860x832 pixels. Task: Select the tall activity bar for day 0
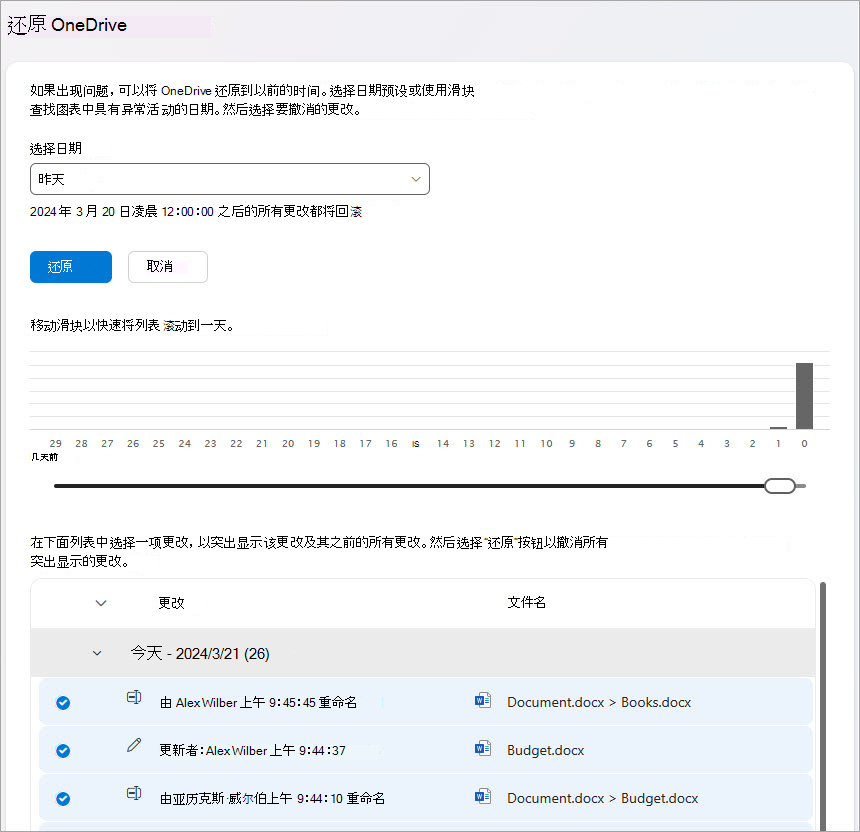pyautogui.click(x=805, y=396)
